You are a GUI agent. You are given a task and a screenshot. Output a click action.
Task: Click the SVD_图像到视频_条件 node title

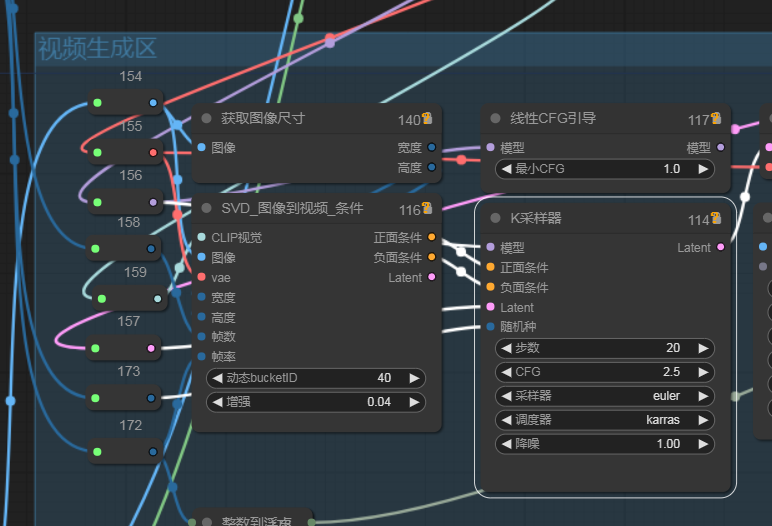click(292, 208)
